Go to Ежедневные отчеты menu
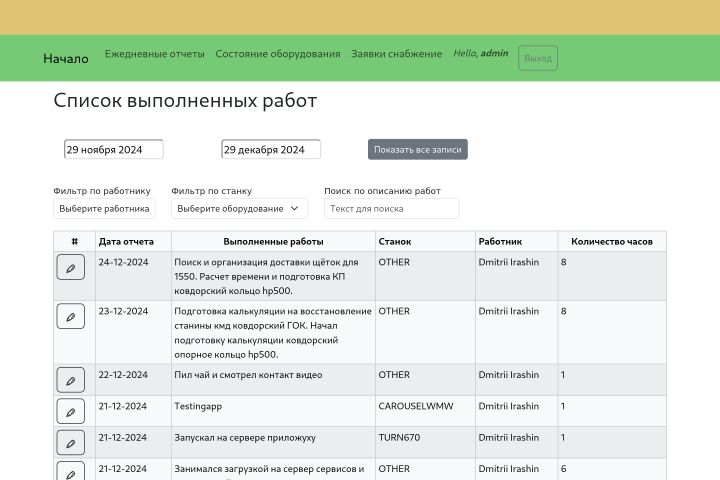The width and height of the screenshot is (720, 480). pos(154,54)
